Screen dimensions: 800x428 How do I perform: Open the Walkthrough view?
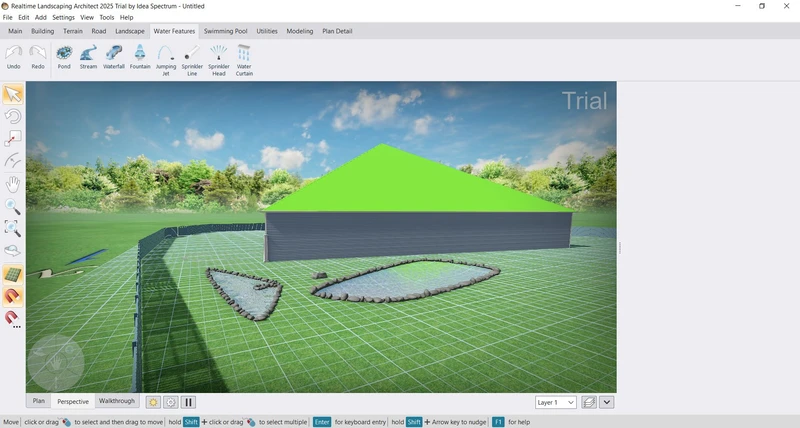[116, 401]
